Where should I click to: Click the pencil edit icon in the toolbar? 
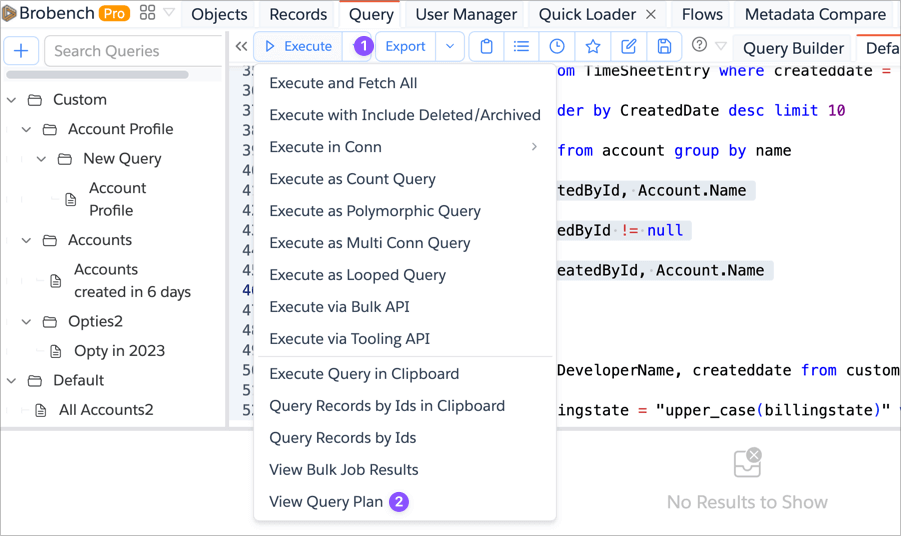pyautogui.click(x=629, y=47)
